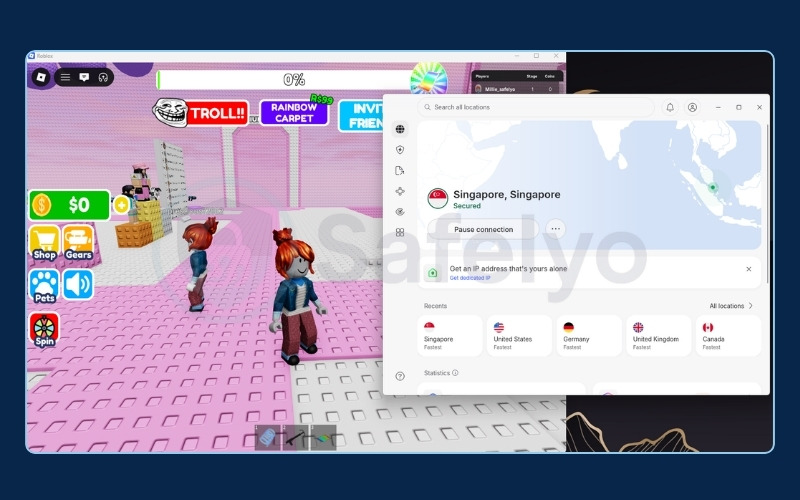Click the Pause connection button
Viewport: 800px width, 500px height.
483,229
